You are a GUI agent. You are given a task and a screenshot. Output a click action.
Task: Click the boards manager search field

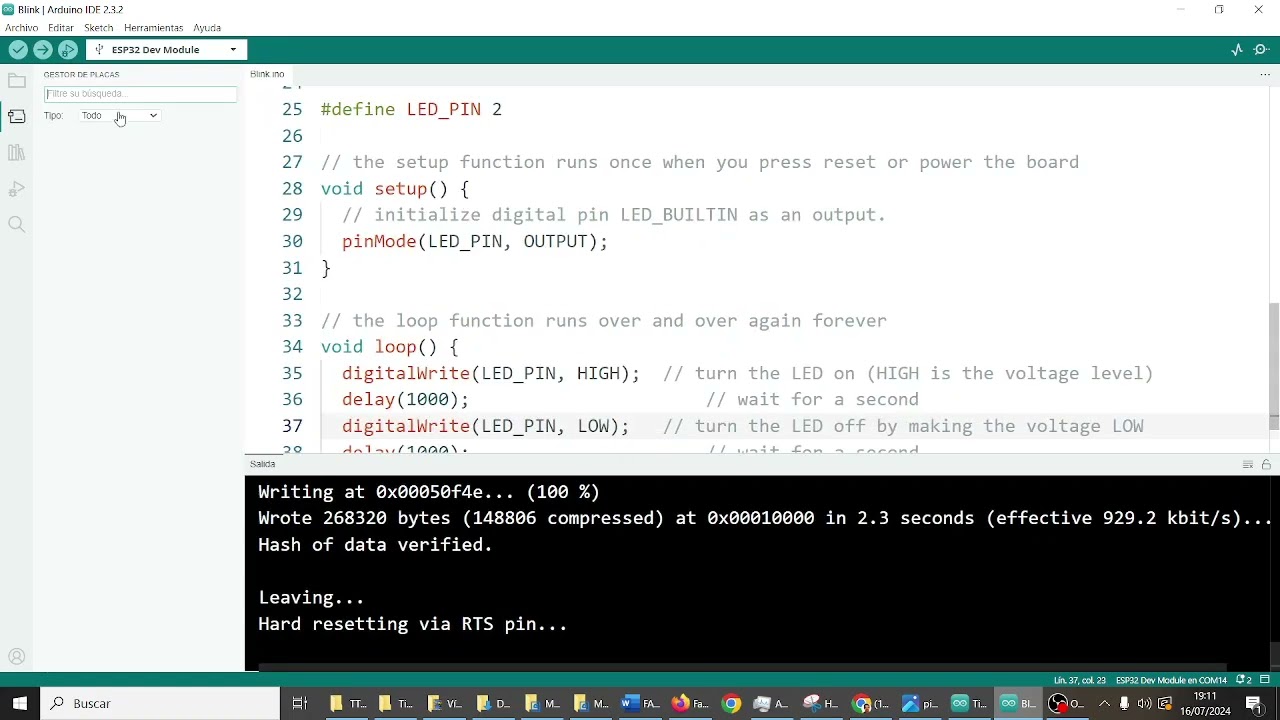pos(140,94)
